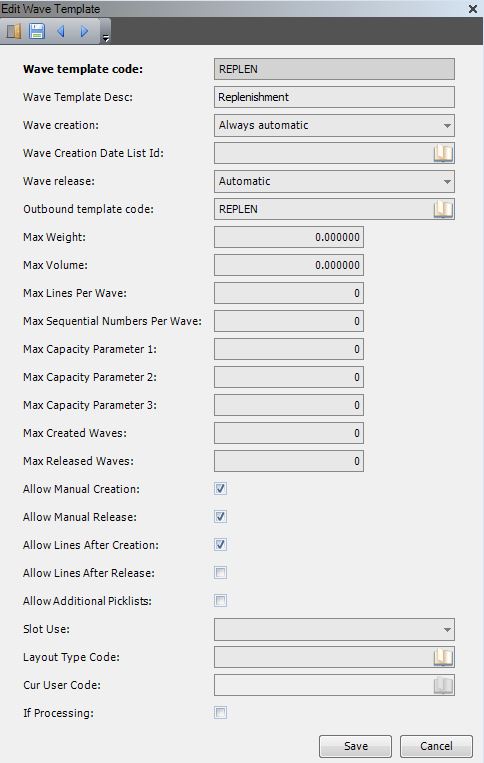Click the Max Volume input field

click(289, 265)
